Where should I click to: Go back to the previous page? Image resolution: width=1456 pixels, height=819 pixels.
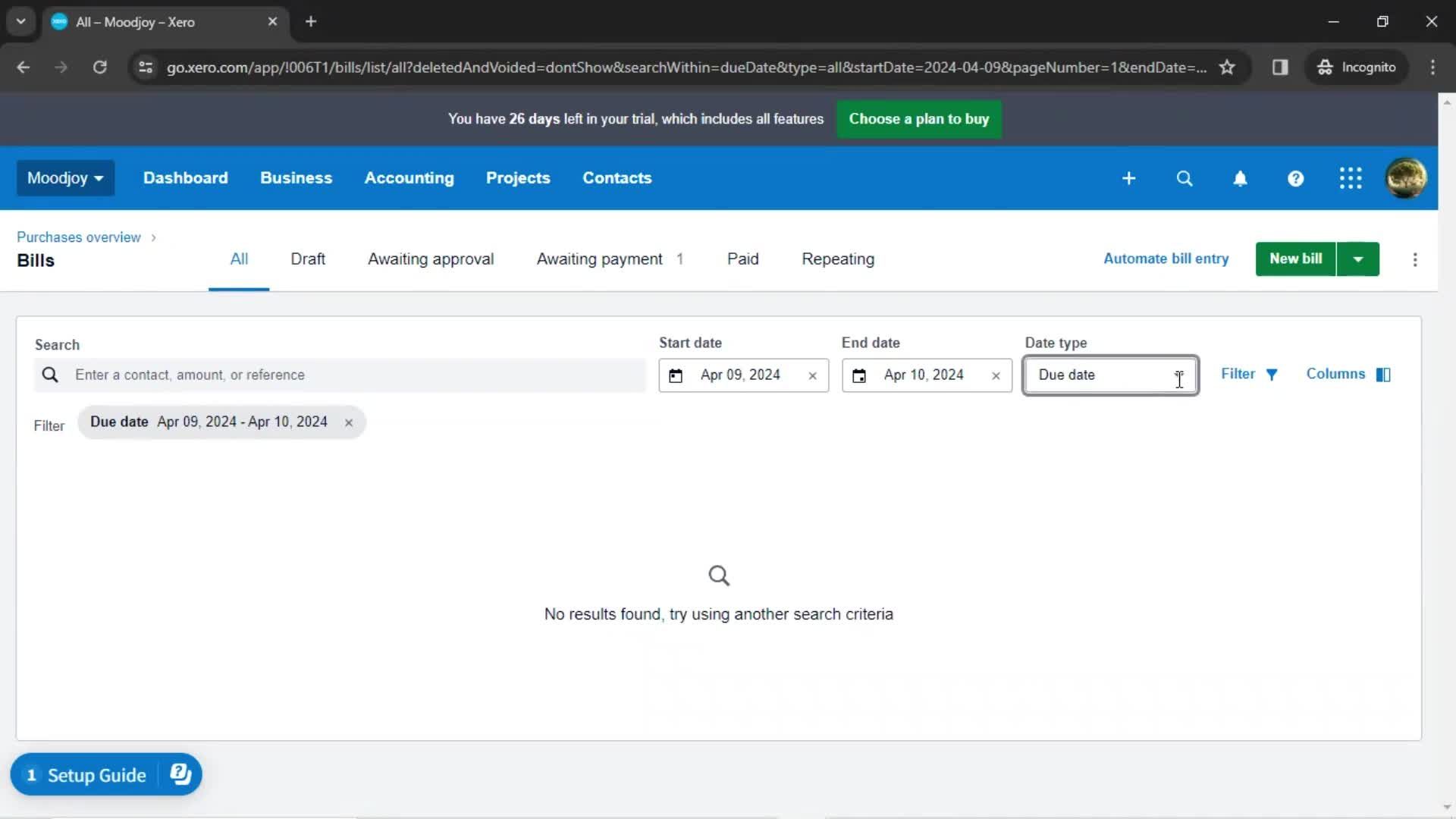pyautogui.click(x=24, y=67)
